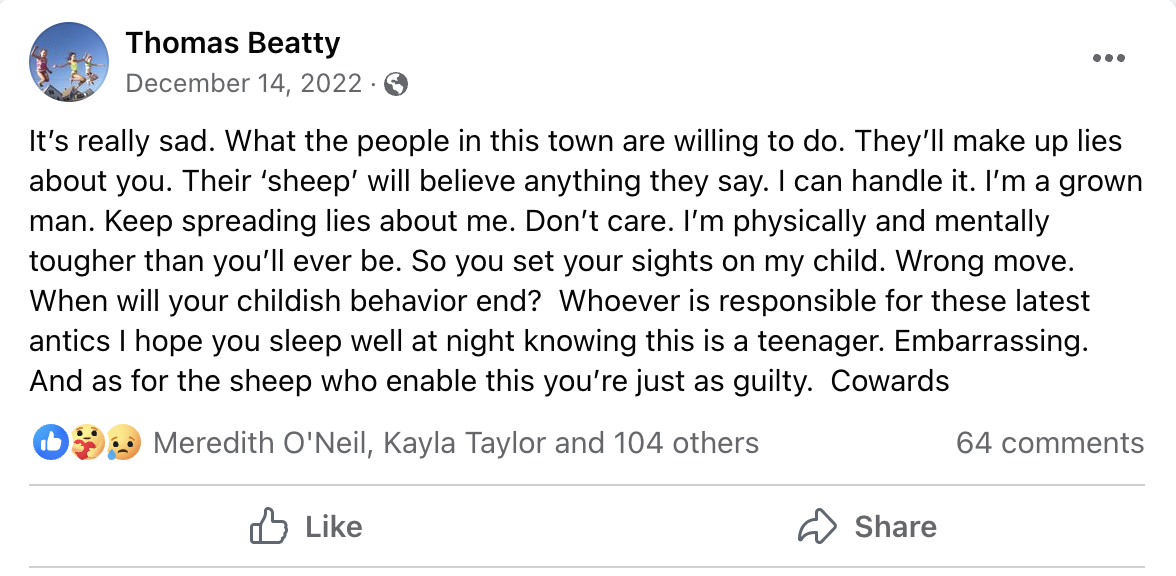Viewport: 1176px width, 576px height.
Task: Click the sad crying reaction emoji
Action: [x=124, y=442]
